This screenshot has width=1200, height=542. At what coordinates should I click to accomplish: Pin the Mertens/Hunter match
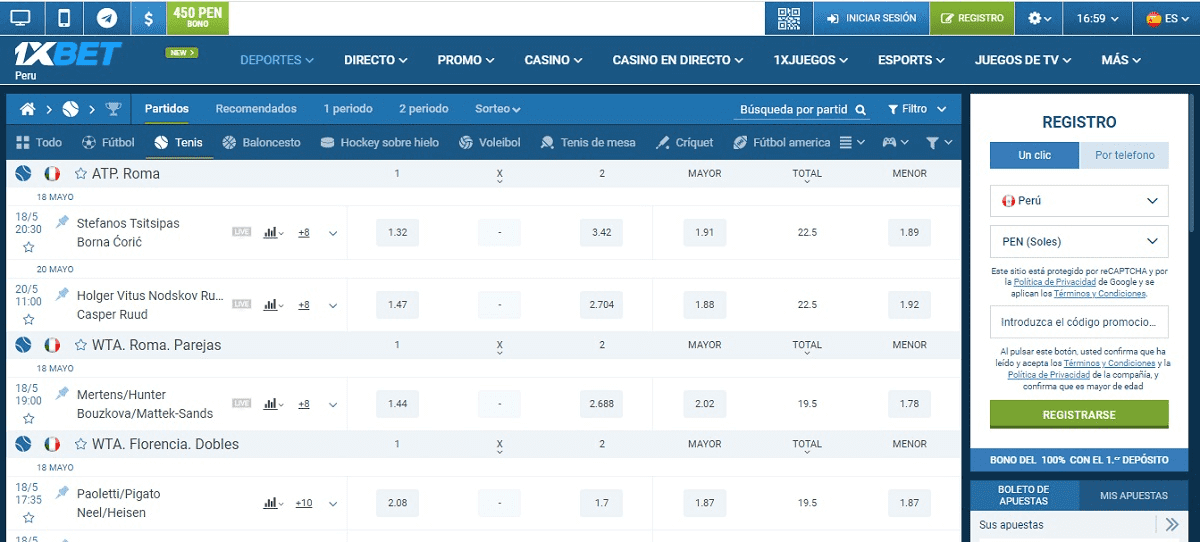coord(63,392)
